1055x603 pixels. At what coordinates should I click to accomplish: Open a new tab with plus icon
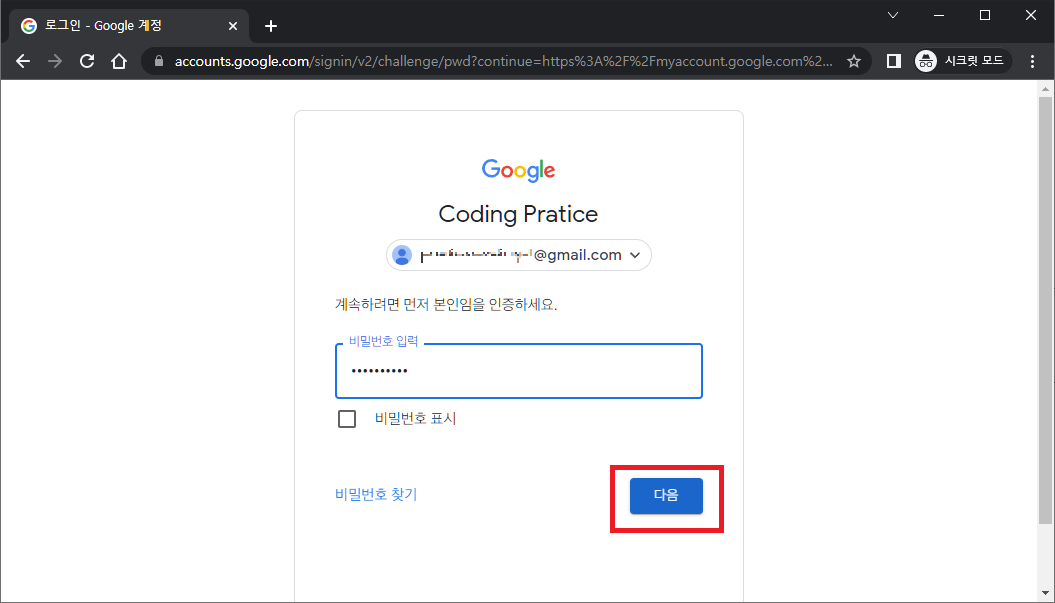(270, 26)
